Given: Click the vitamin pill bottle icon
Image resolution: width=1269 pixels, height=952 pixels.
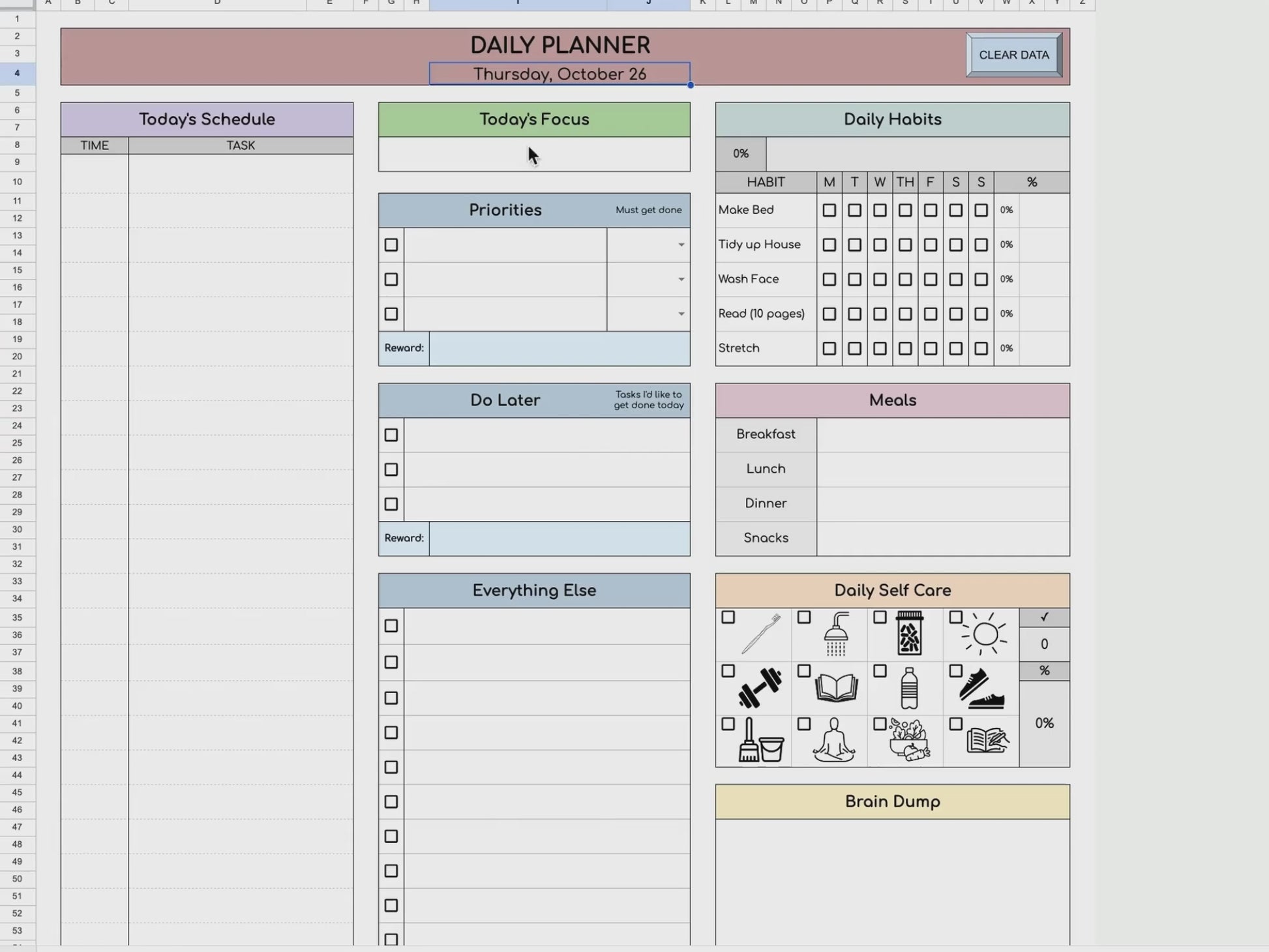Looking at the screenshot, I should (909, 634).
